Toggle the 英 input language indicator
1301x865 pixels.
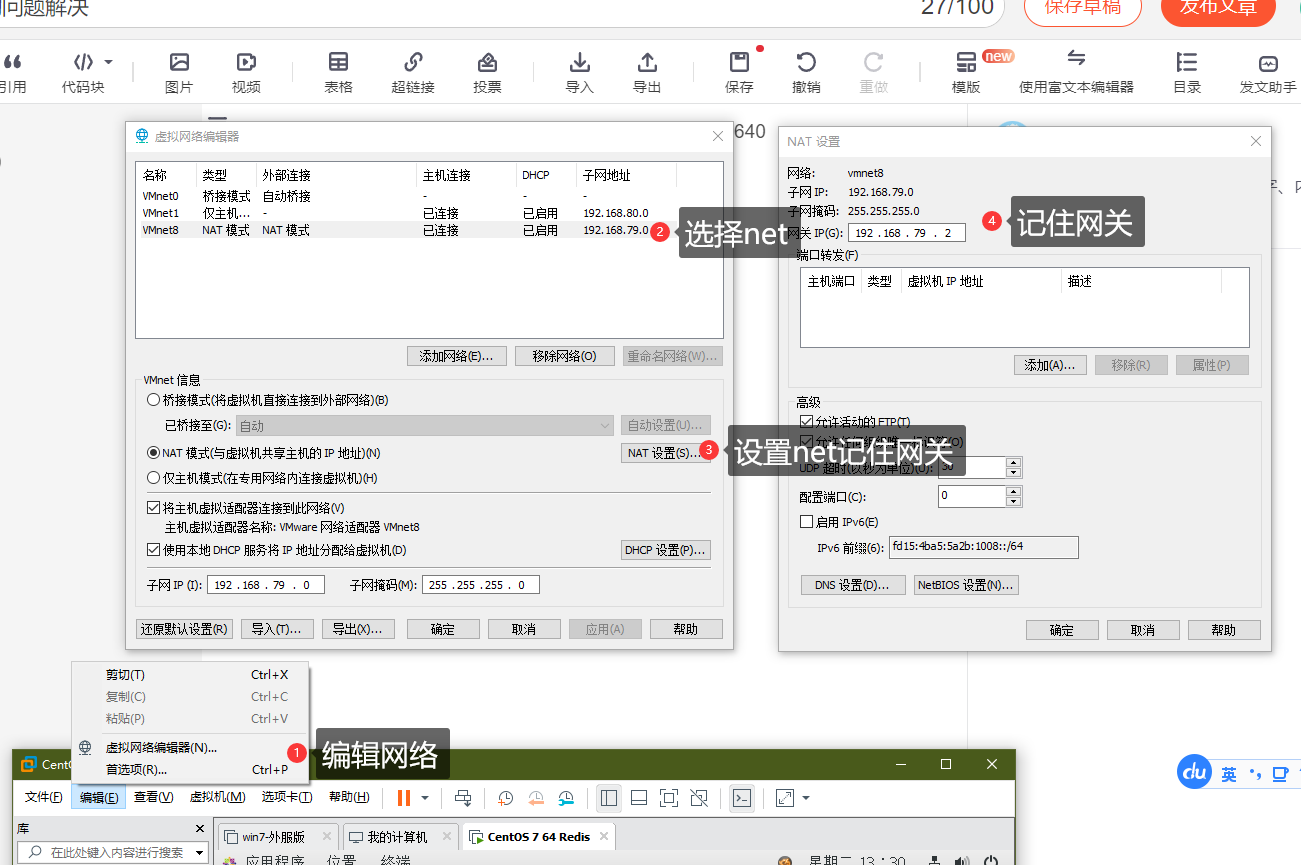coord(1228,773)
